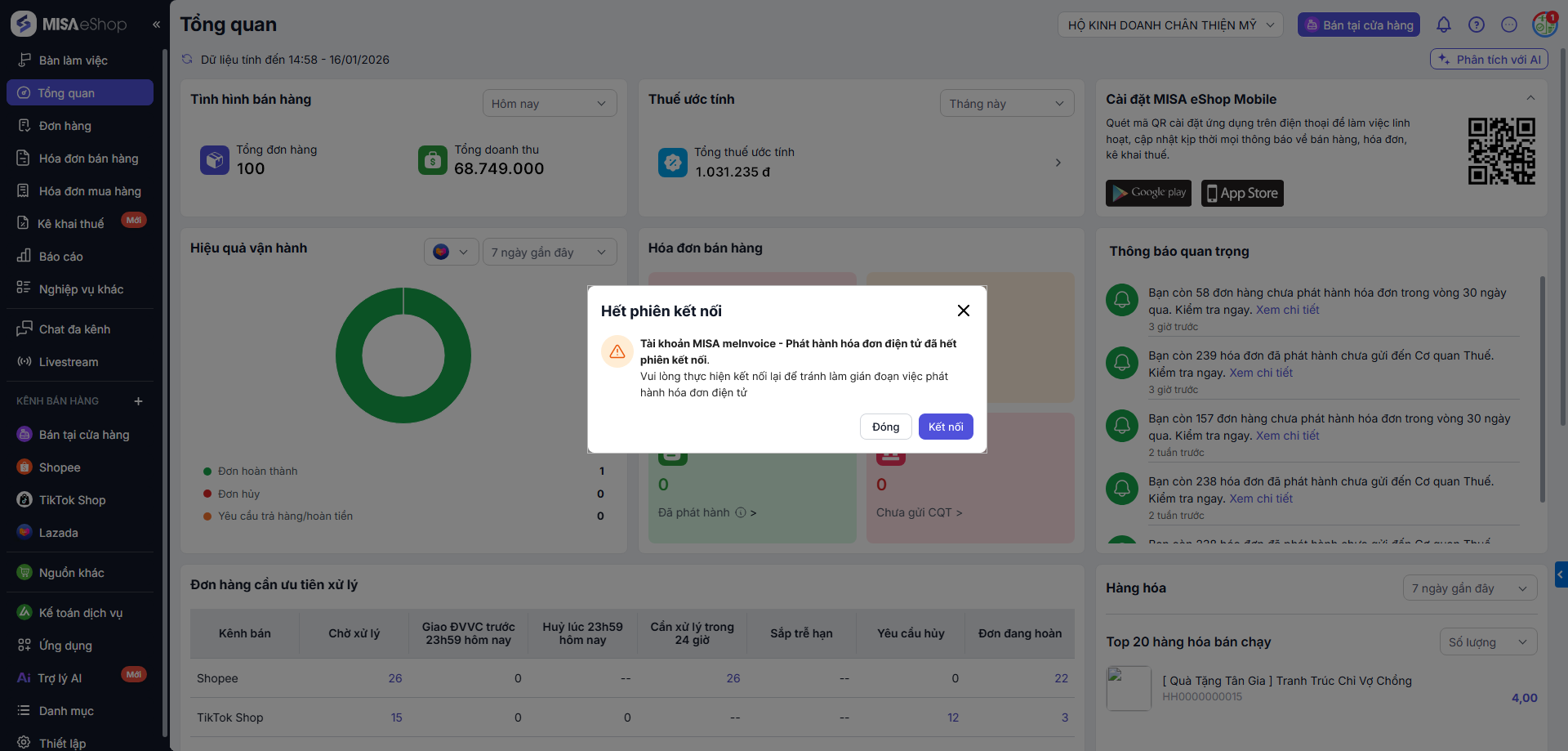Expand the Tháng này tax period dropdown

(x=1006, y=104)
